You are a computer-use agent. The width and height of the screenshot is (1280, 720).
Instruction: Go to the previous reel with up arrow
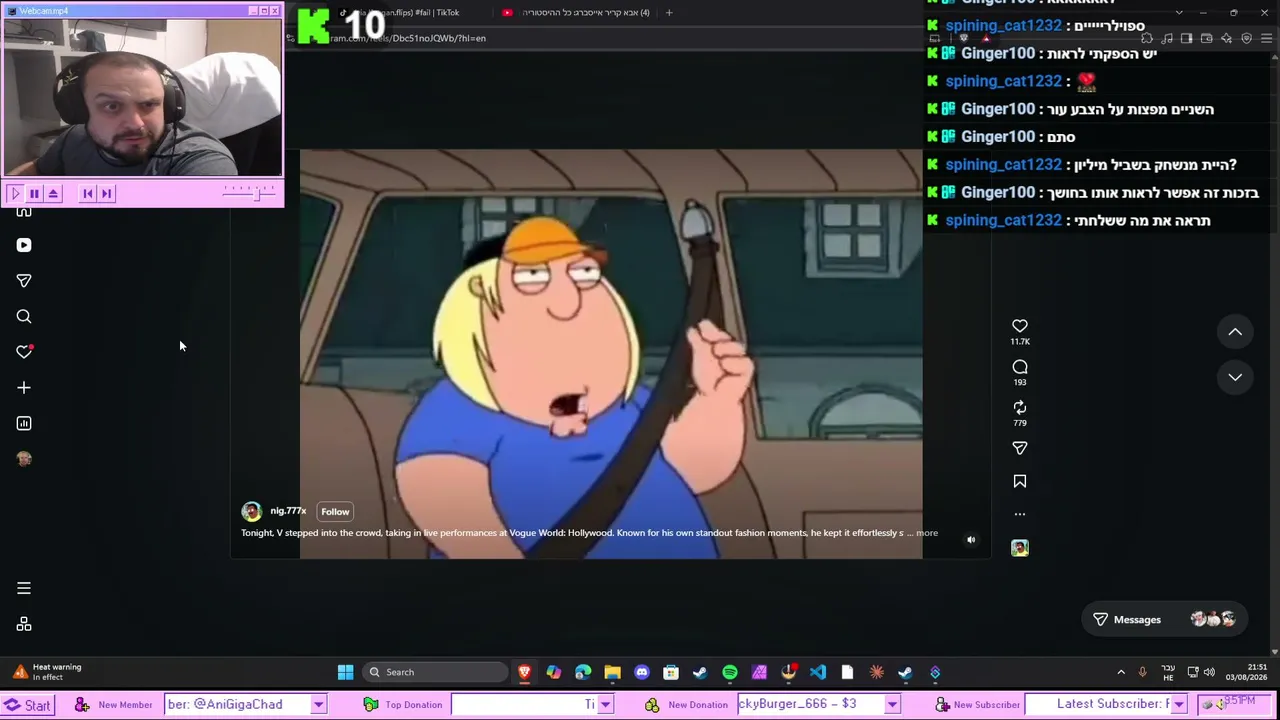(1235, 332)
